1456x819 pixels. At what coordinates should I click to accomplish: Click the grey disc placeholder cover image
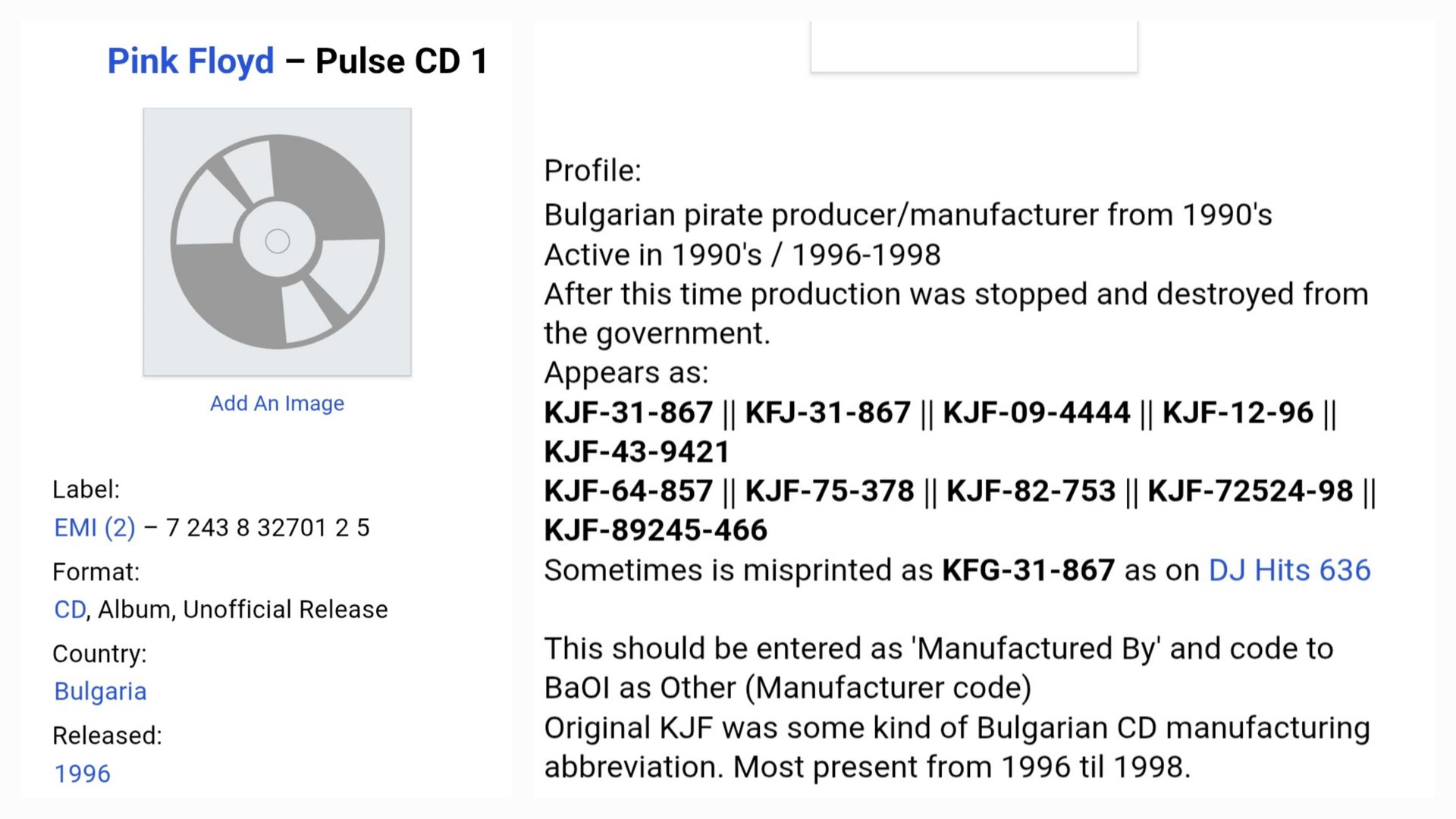tap(278, 242)
